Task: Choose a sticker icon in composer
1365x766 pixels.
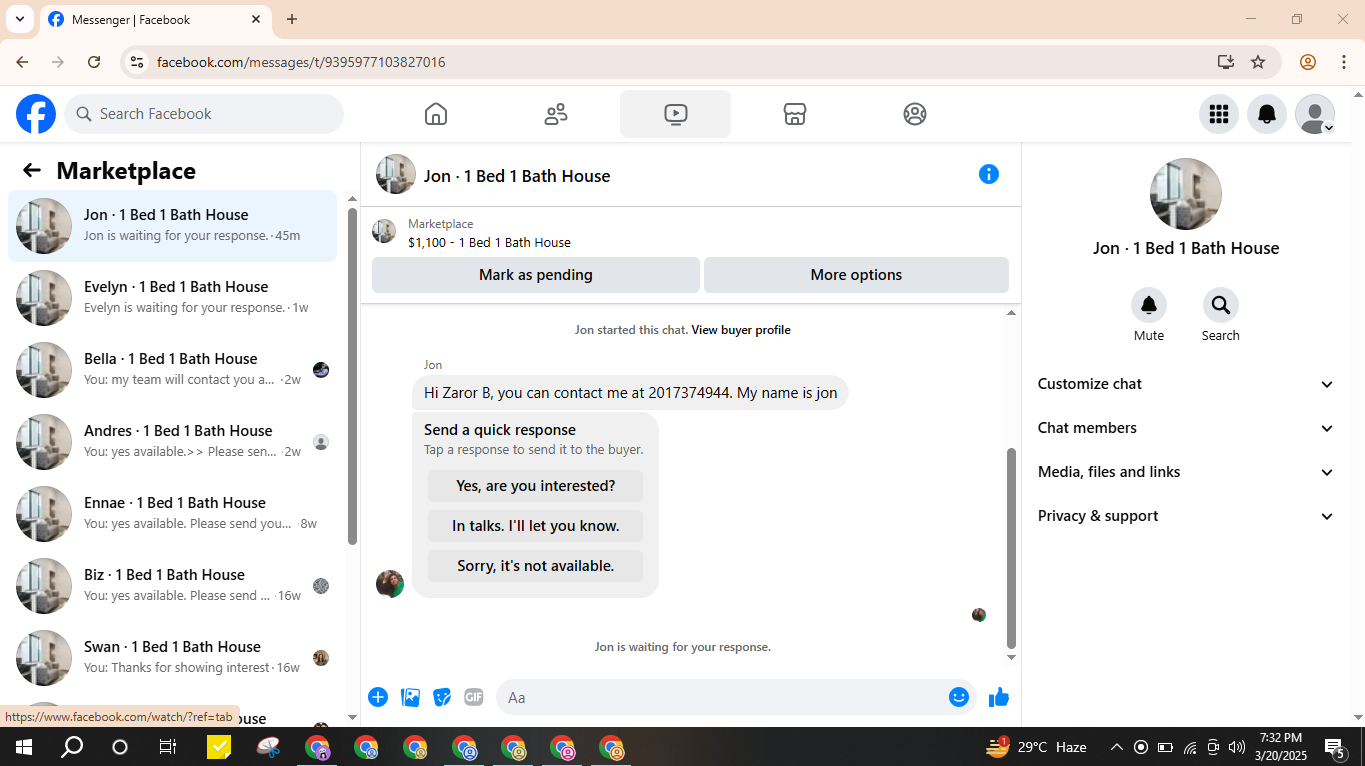Action: (442, 697)
